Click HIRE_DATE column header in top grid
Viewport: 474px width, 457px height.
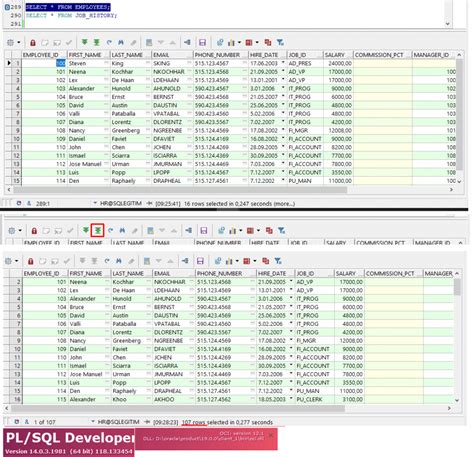268,55
